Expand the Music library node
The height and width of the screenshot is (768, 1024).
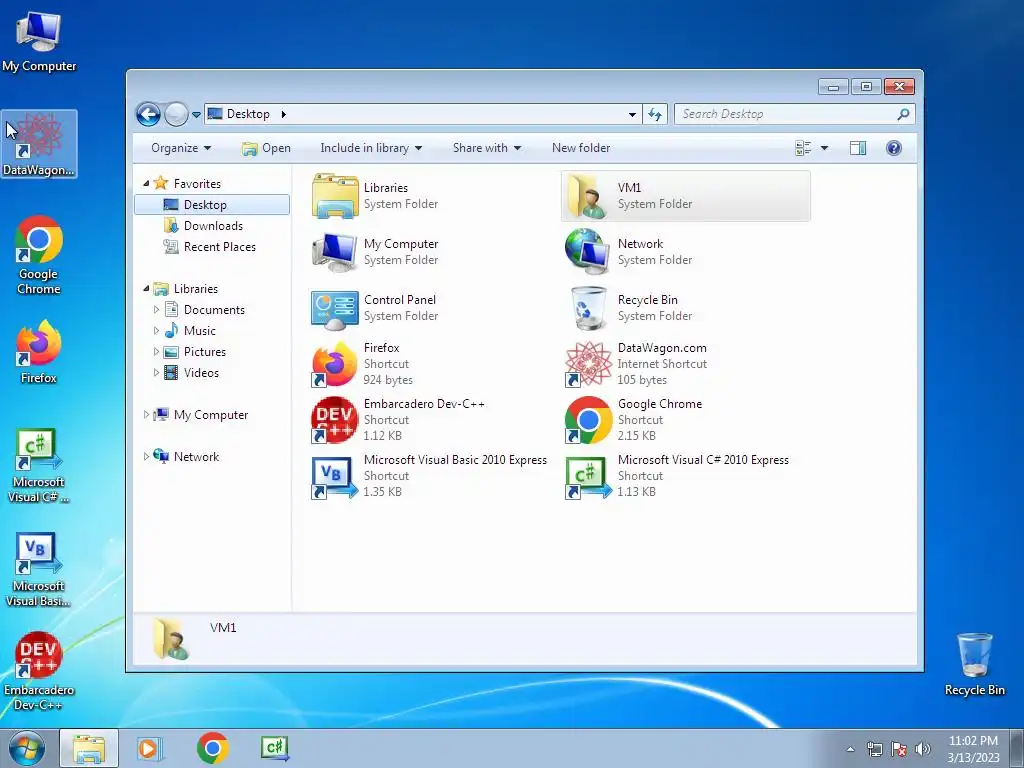156,330
